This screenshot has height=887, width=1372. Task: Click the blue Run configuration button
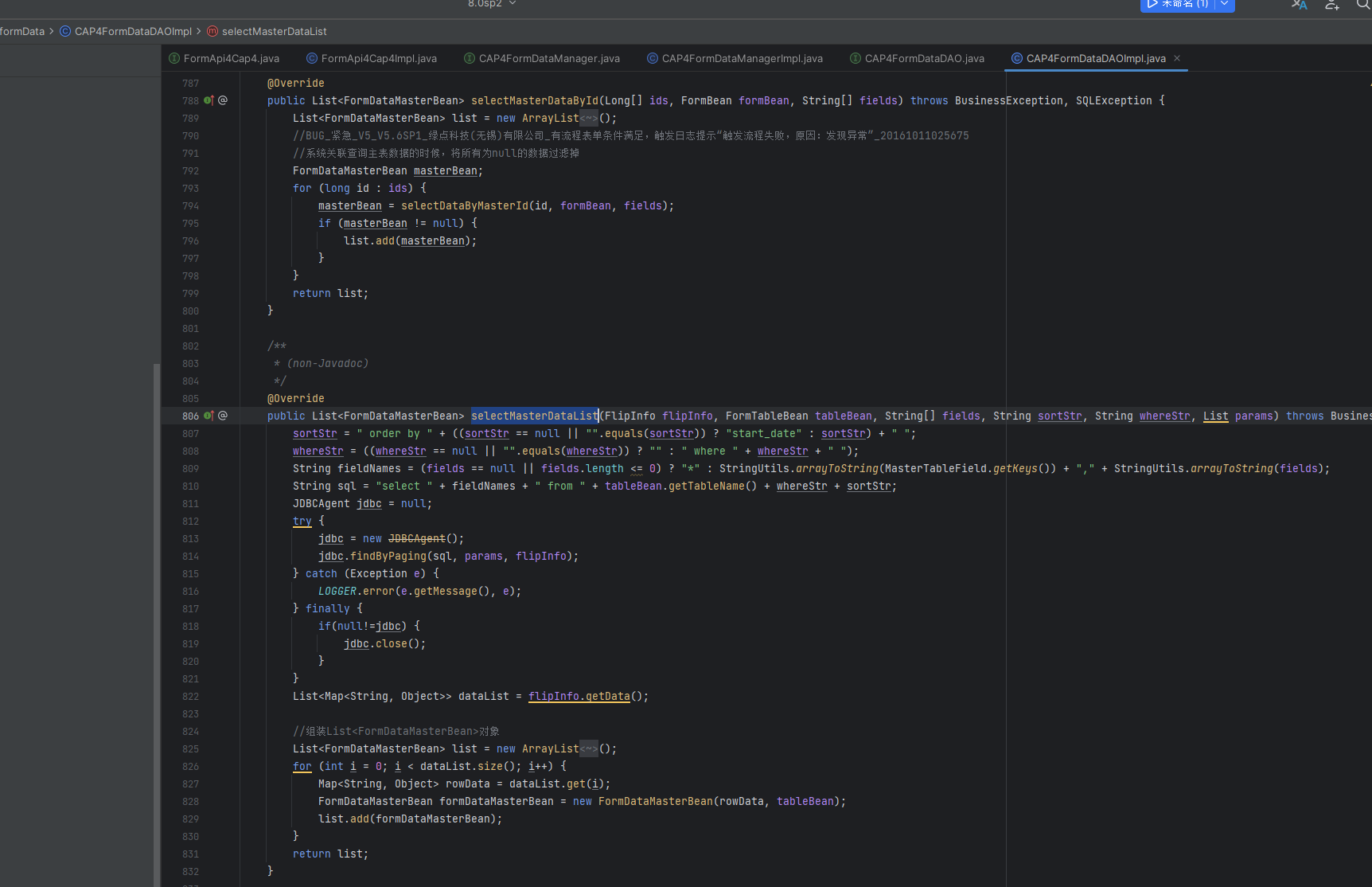[x=1178, y=4]
